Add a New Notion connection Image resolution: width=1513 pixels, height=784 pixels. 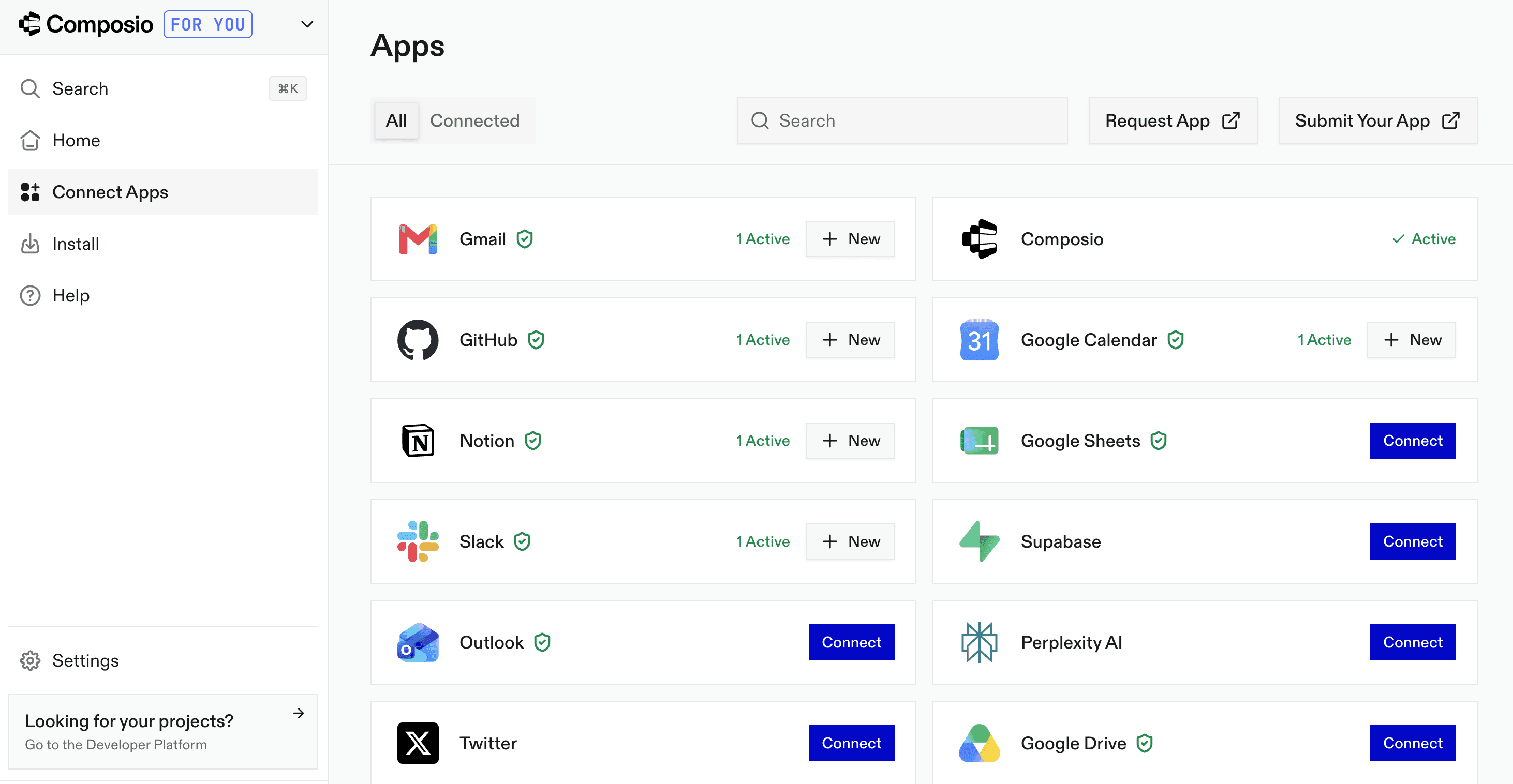[850, 441]
